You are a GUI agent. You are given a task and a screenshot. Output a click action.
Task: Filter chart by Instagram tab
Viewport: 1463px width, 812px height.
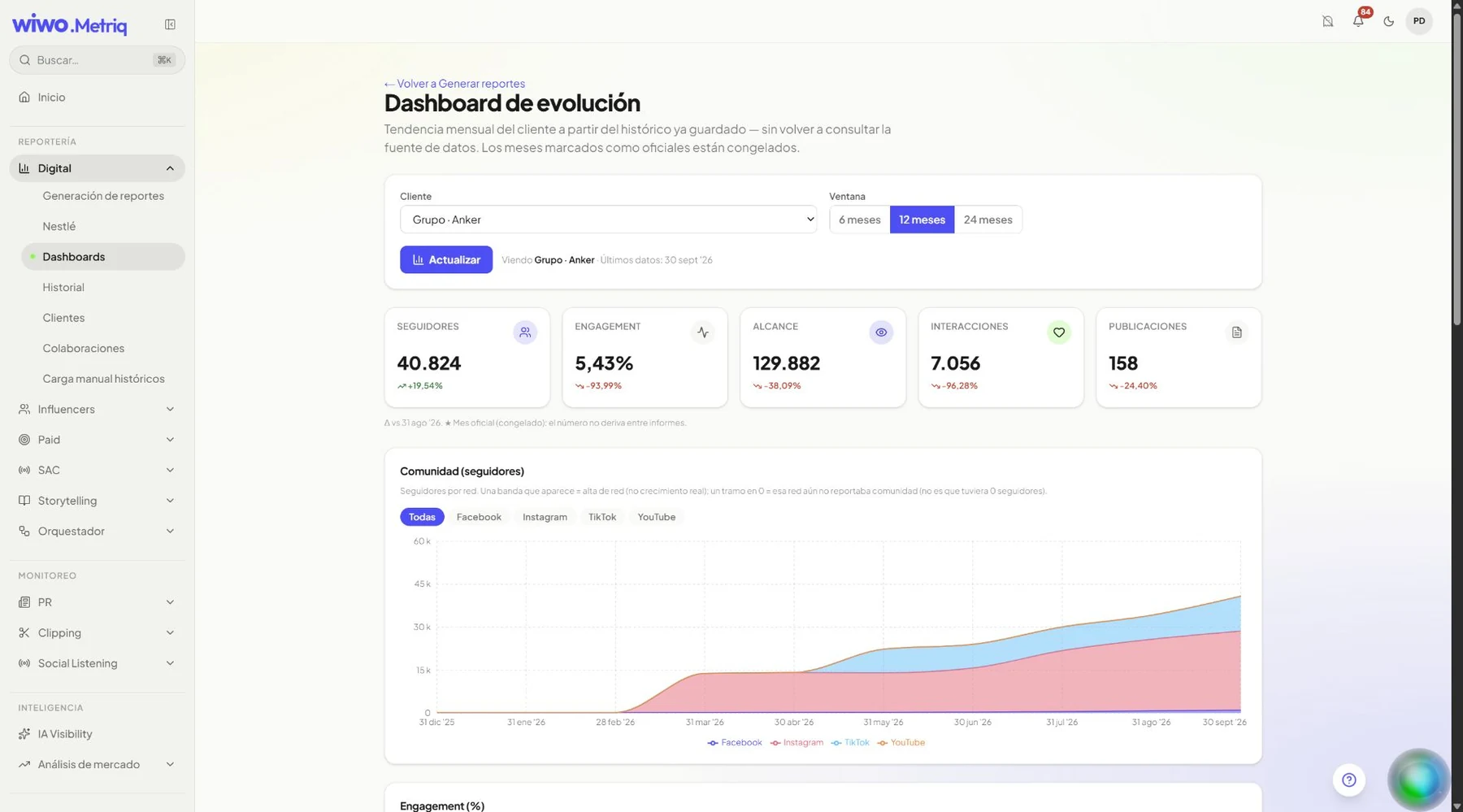click(545, 517)
